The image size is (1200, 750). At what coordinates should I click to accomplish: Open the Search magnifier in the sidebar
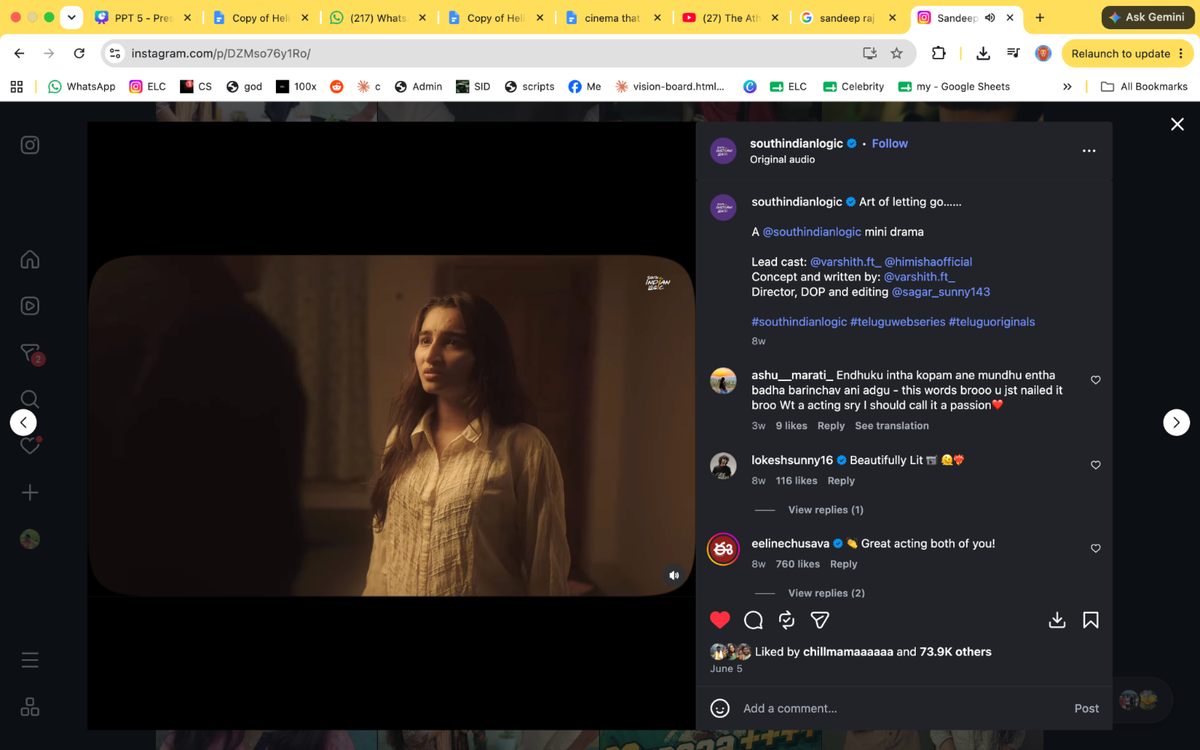point(30,399)
